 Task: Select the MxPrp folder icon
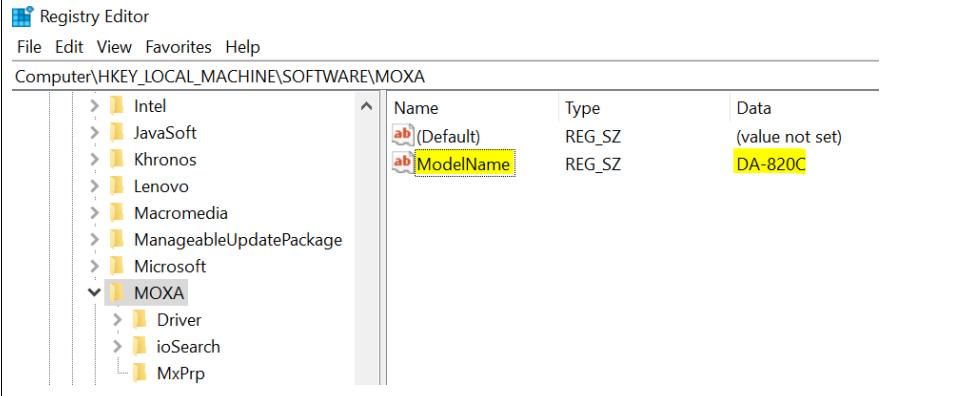pos(140,373)
